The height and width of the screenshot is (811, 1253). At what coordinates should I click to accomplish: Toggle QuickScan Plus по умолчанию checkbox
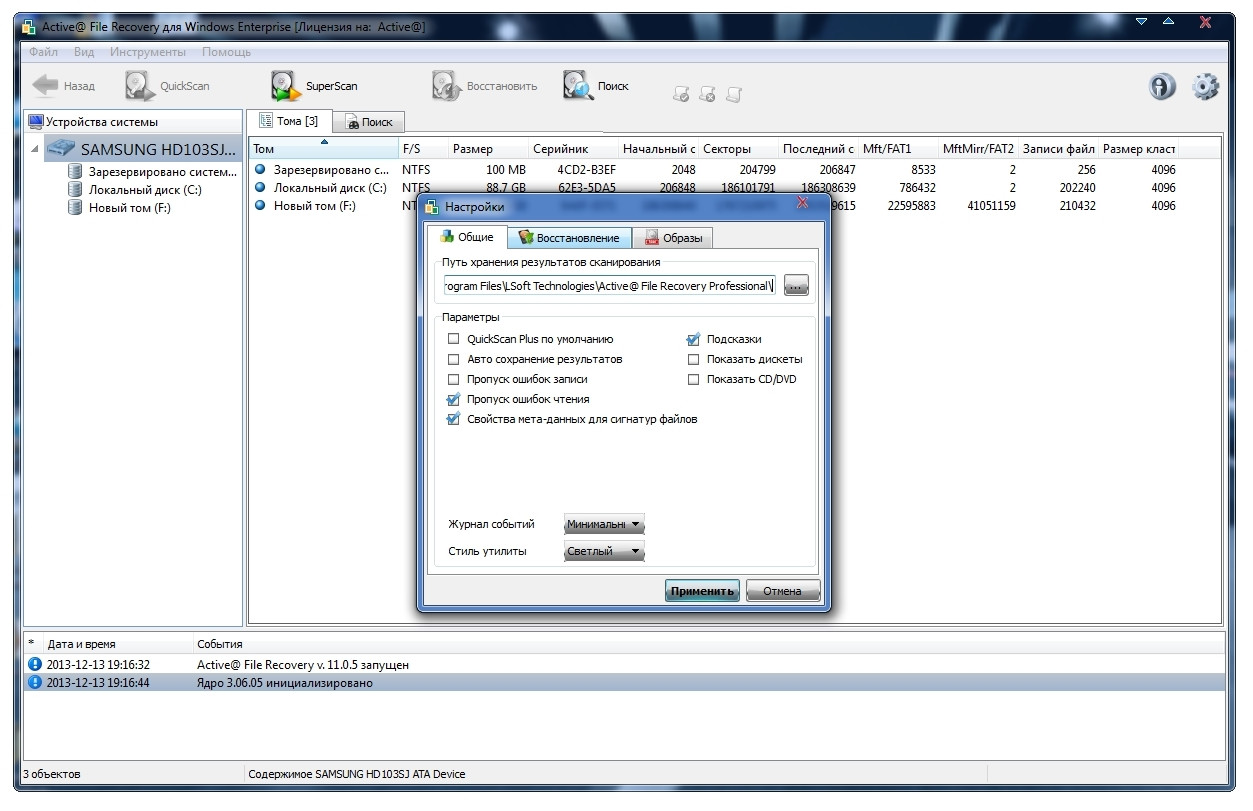click(x=454, y=339)
